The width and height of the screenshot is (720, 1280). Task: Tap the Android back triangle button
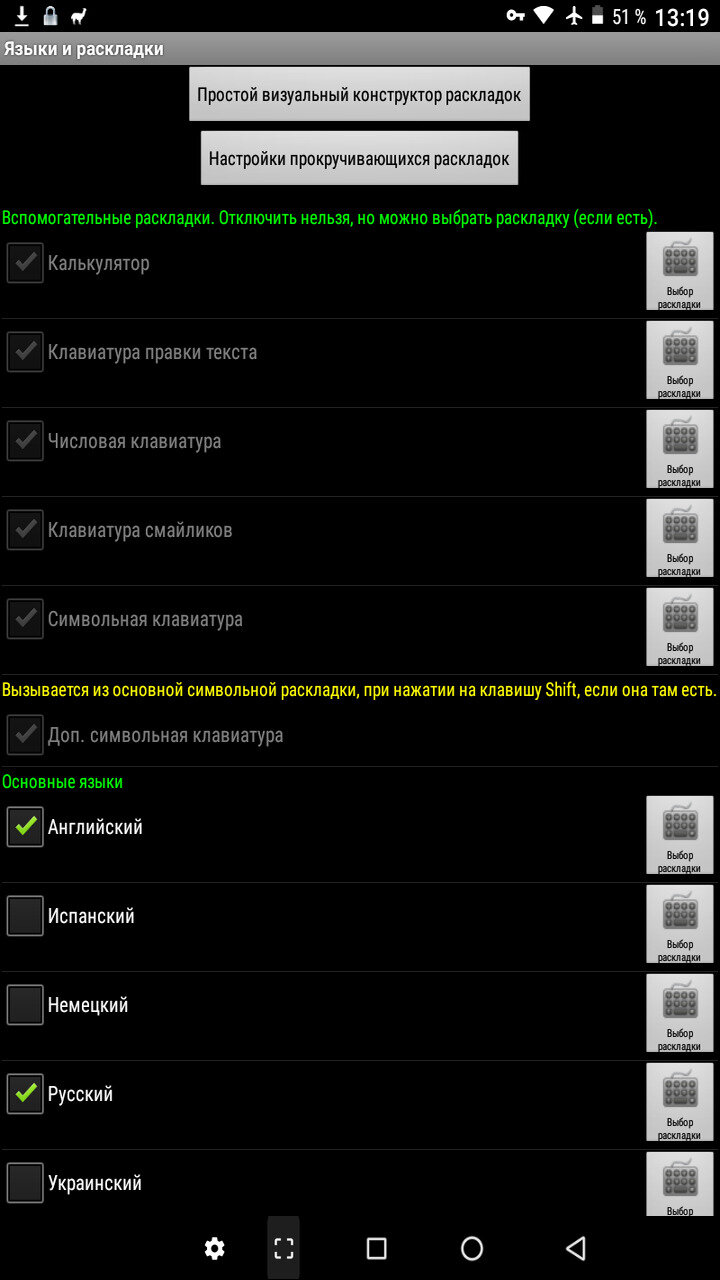pyautogui.click(x=575, y=1248)
